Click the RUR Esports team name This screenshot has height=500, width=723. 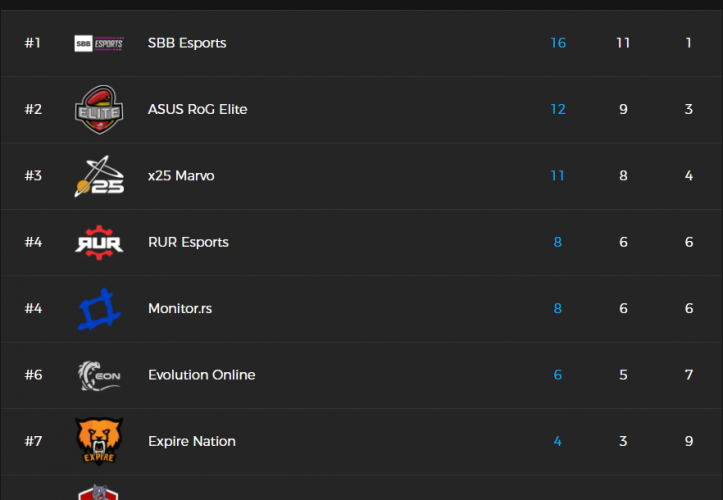point(188,242)
